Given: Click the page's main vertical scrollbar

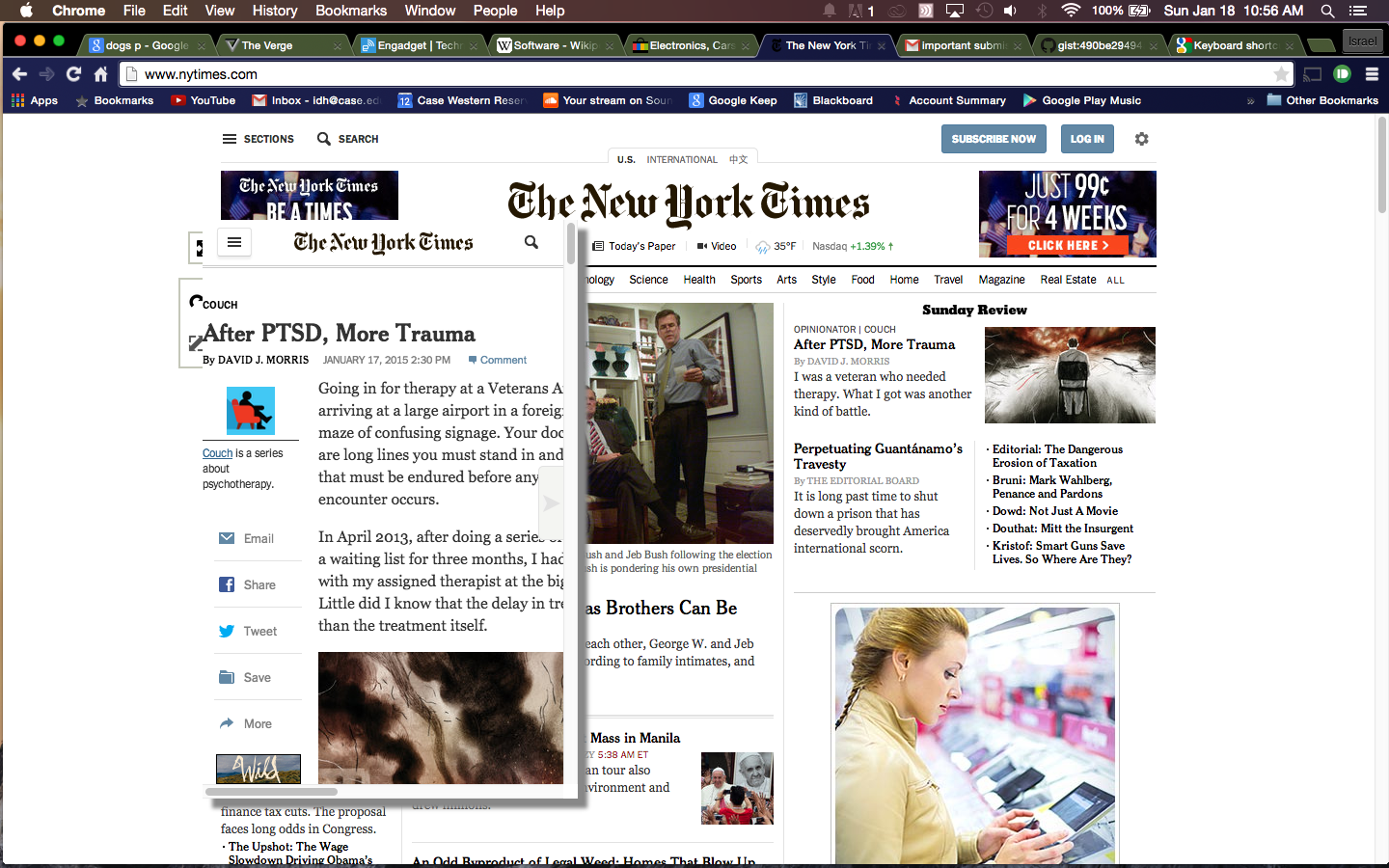Looking at the screenshot, I should click(x=1382, y=165).
